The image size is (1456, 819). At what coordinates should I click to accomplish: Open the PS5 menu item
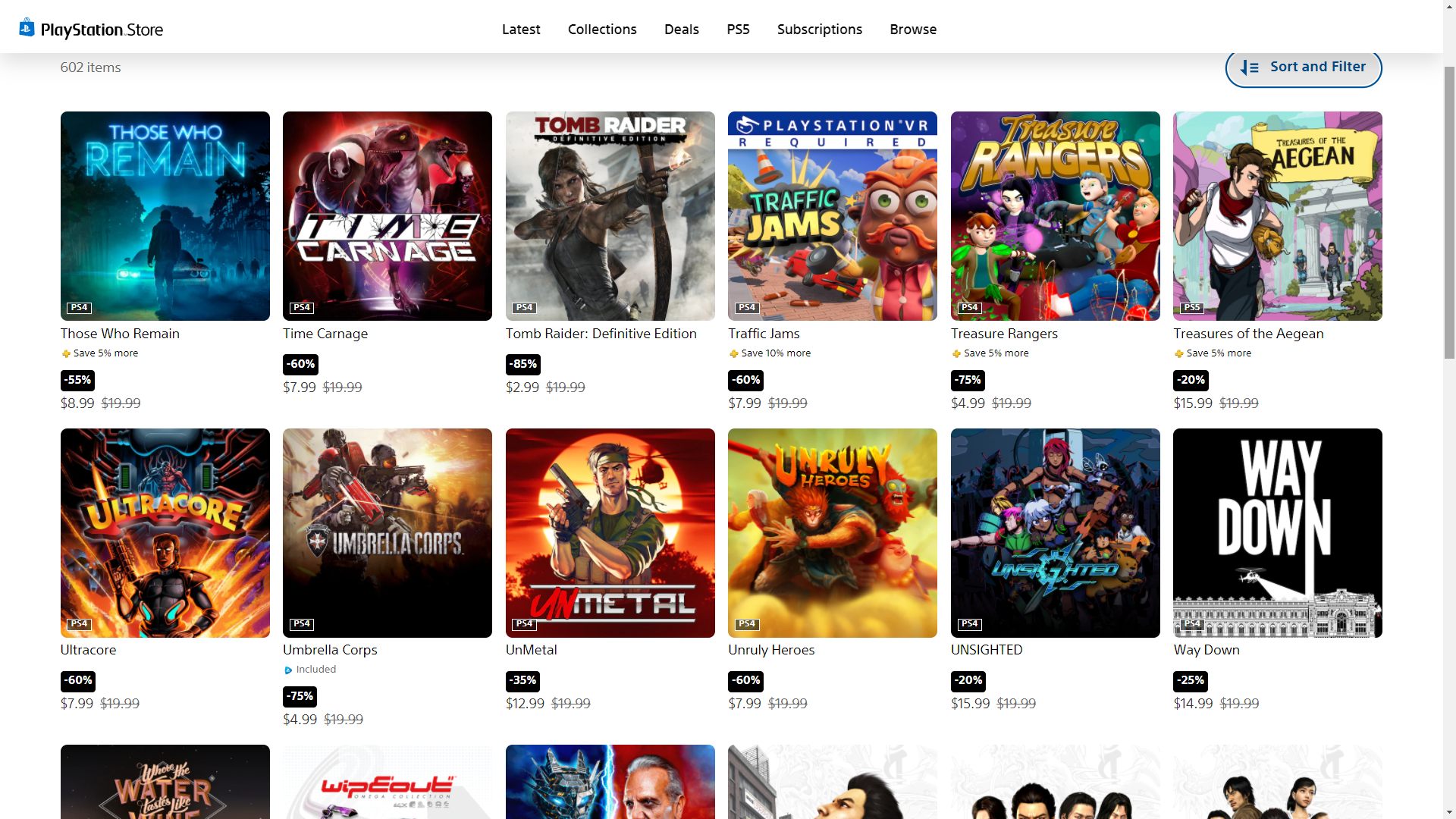(x=738, y=30)
